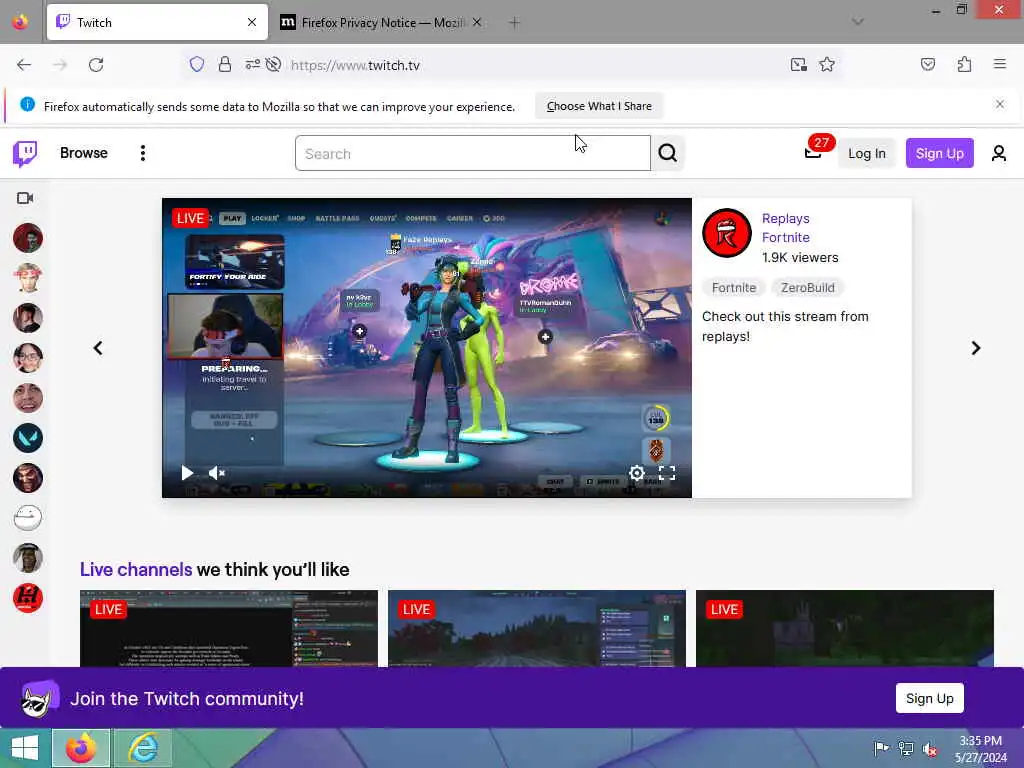Viewport: 1024px width, 768px height.
Task: Open the fifth sidebar channel avatar
Action: [28, 398]
